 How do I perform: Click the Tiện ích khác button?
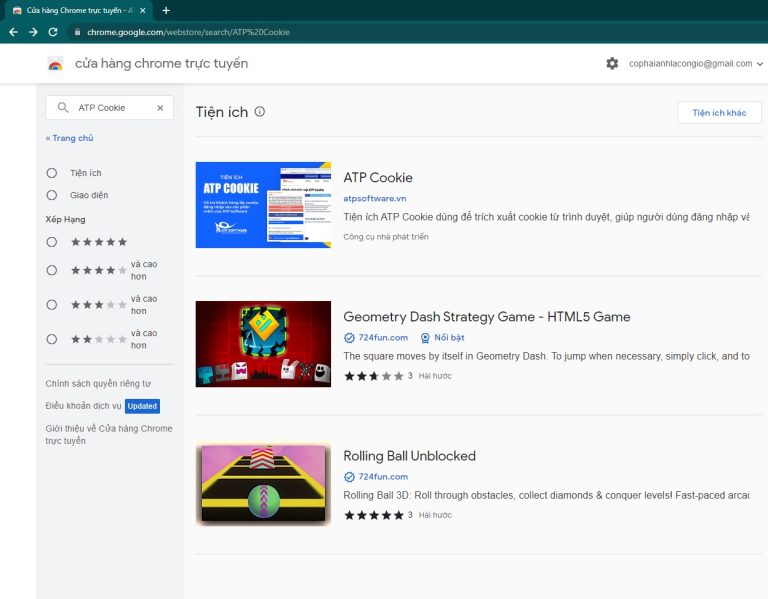pyautogui.click(x=718, y=113)
